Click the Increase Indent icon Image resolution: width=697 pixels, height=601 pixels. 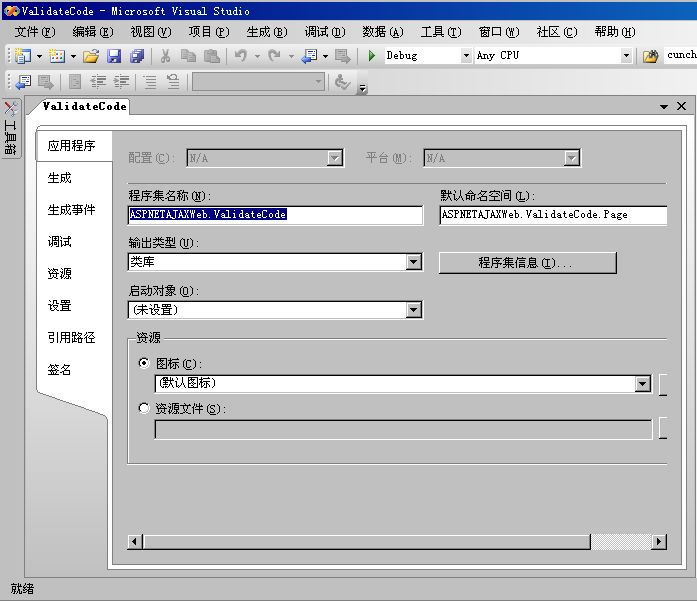(121, 82)
